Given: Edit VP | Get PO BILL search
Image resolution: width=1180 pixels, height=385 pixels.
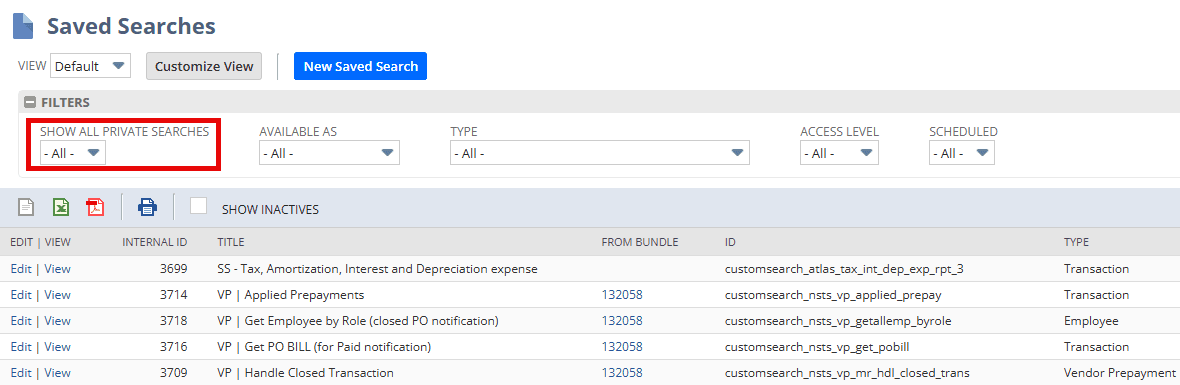Looking at the screenshot, I should (x=21, y=347).
